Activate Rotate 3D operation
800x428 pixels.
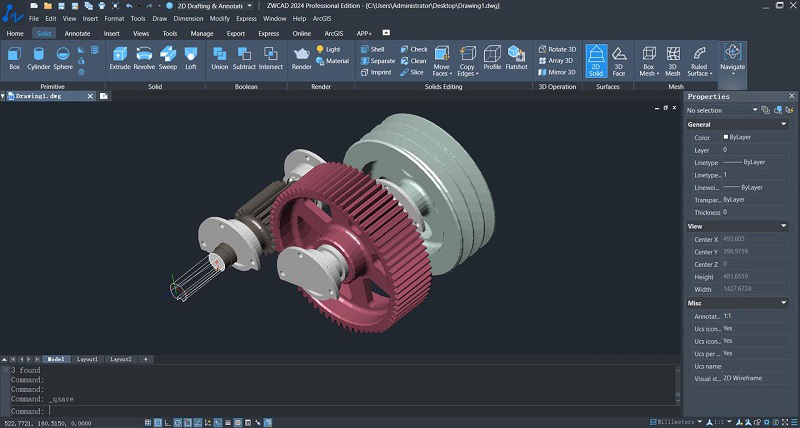coord(557,49)
